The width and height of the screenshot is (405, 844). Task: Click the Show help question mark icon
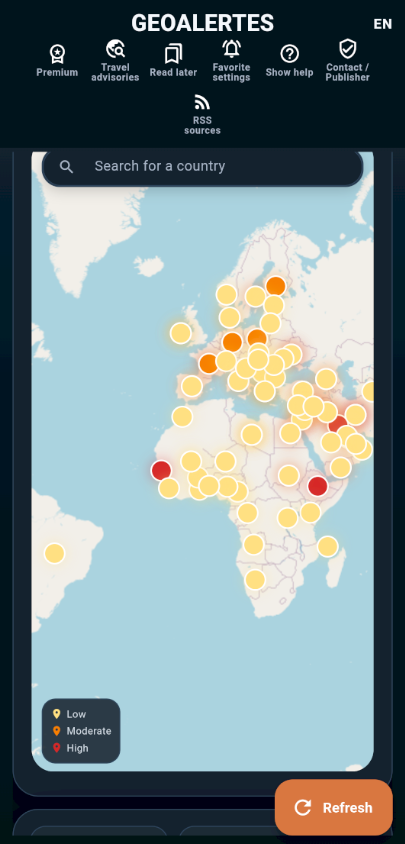point(290,54)
